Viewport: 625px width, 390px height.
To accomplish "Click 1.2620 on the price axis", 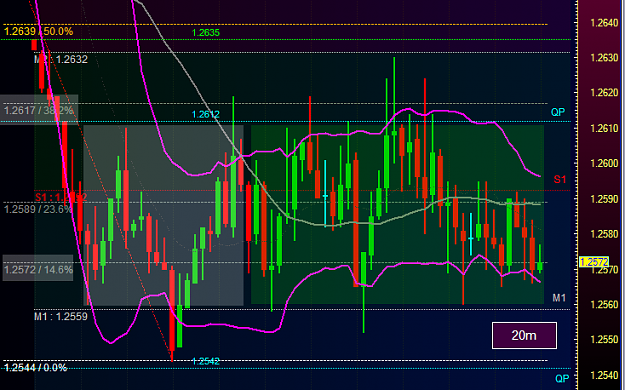I will click(604, 93).
